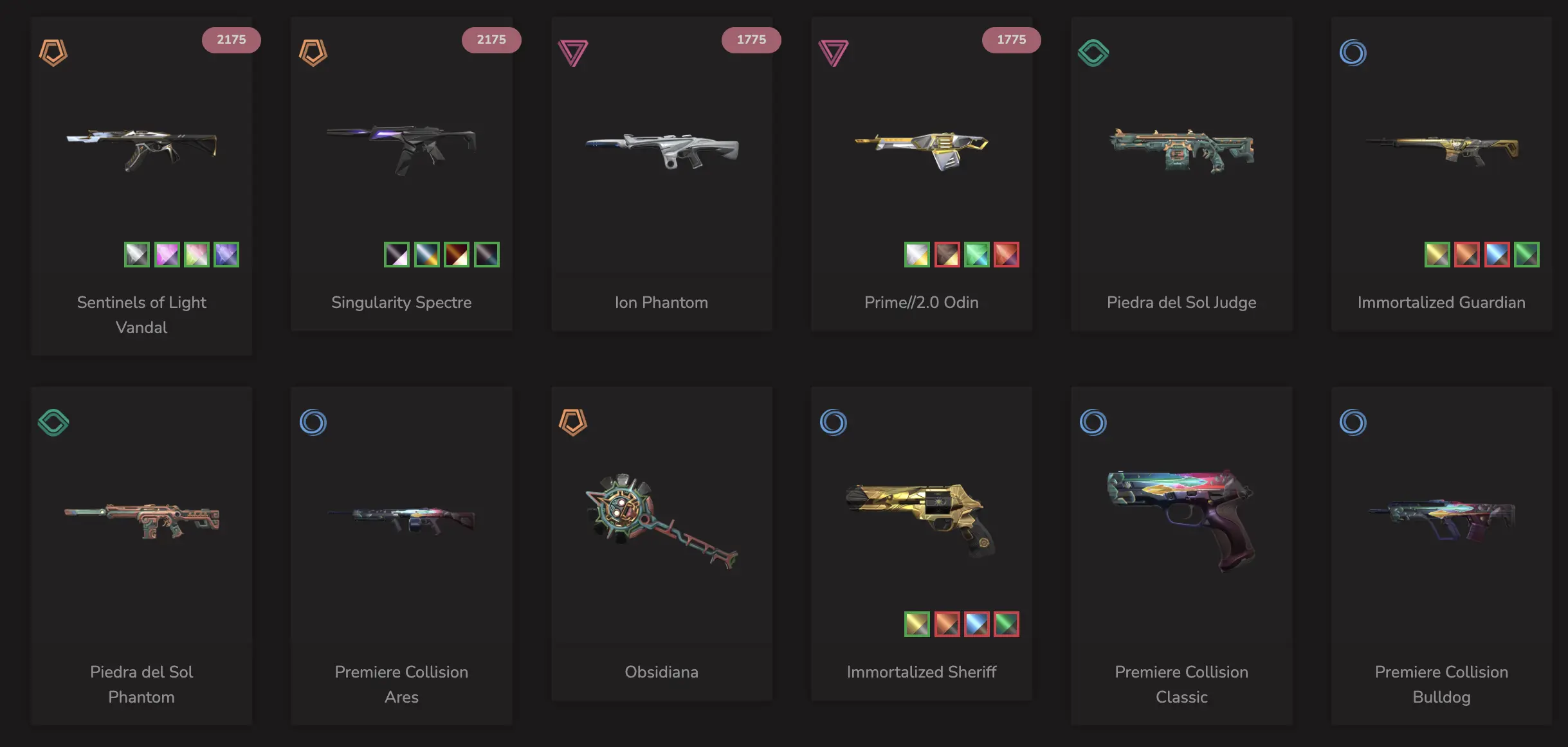Choose the third brown variant swatch on Singularity Spectre

tap(457, 255)
